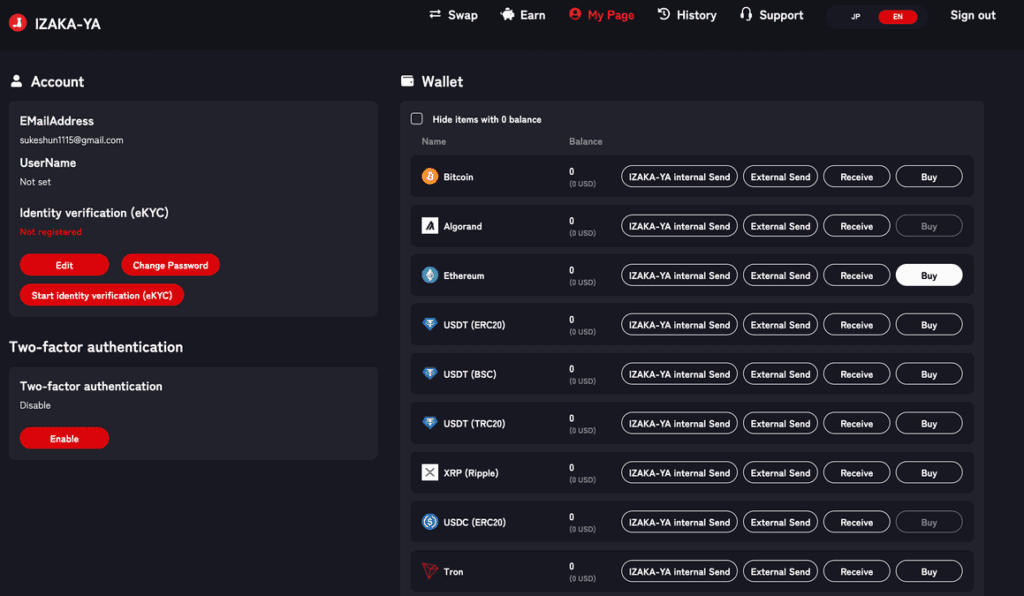This screenshot has width=1024, height=596.
Task: Click Buy for XRP (Ripple)
Action: [929, 473]
